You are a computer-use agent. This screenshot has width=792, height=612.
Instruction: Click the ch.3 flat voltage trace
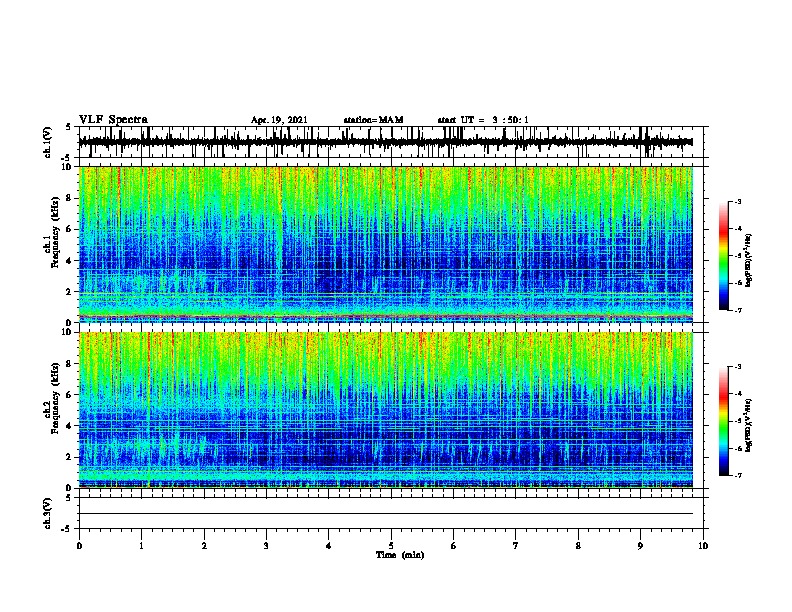point(386,514)
